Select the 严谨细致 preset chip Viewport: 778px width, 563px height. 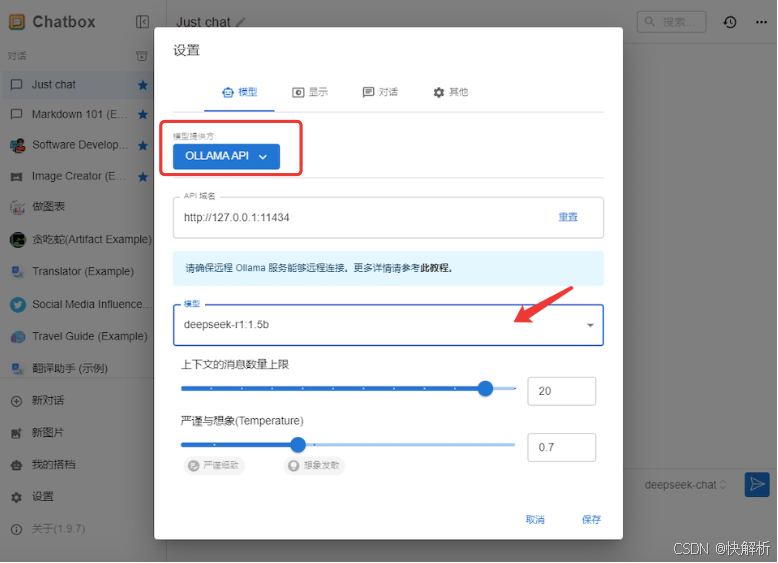(214, 465)
